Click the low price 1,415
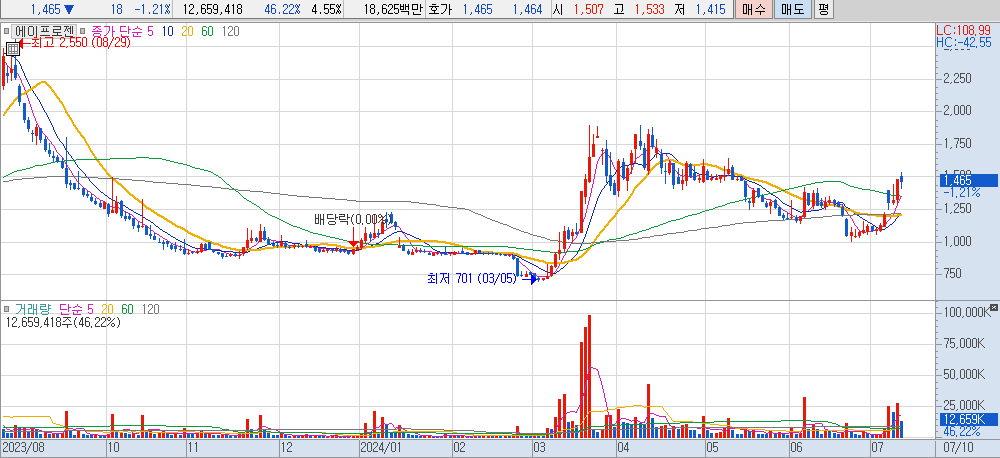The image size is (1000, 458). coord(710,9)
